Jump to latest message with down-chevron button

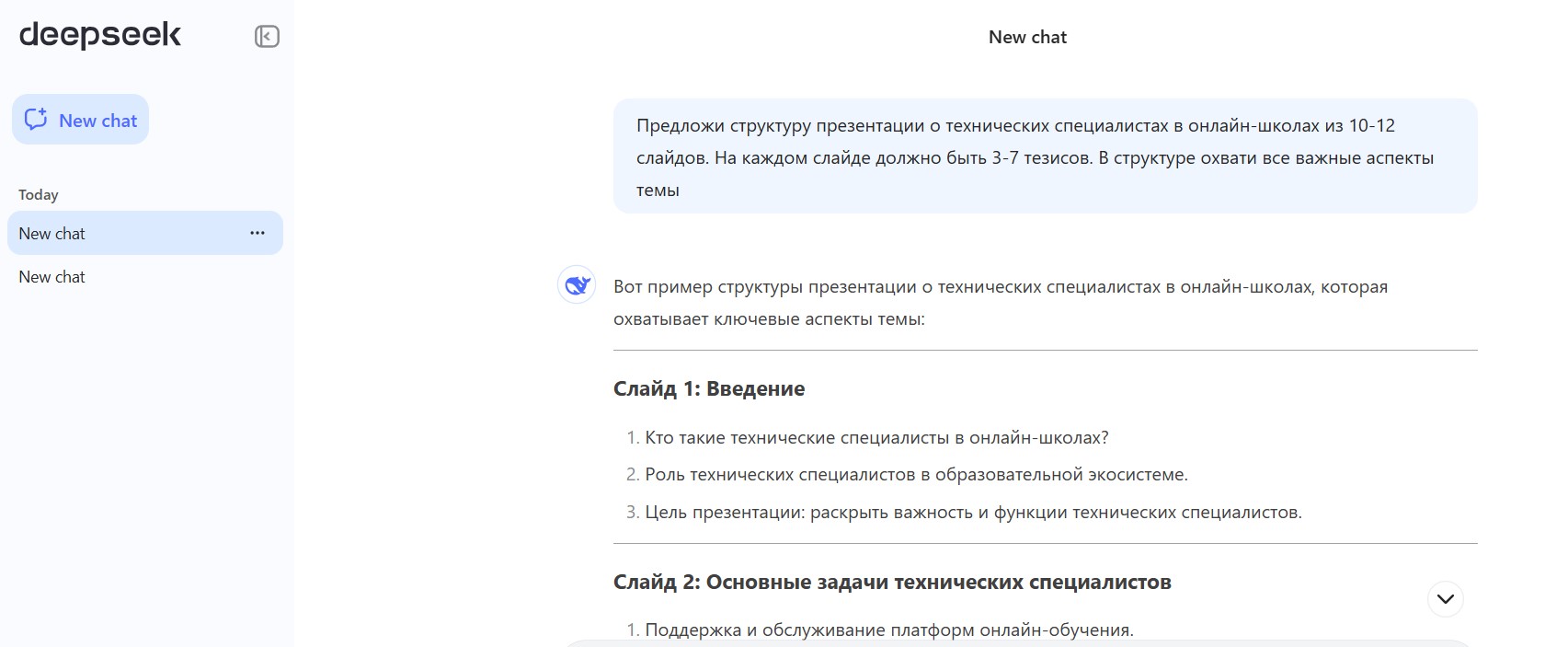point(1445,599)
